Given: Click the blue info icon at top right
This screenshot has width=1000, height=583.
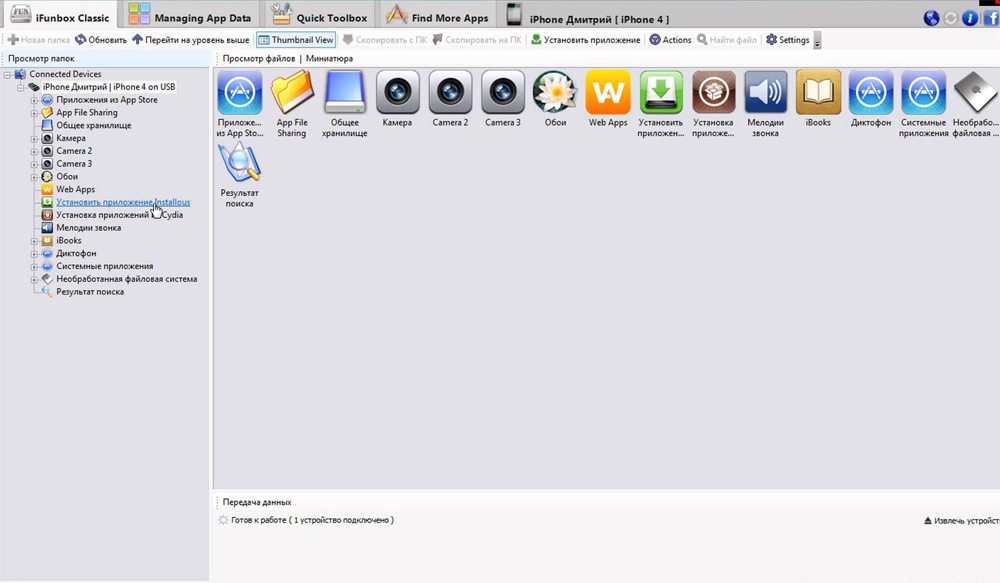Looking at the screenshot, I should [969, 18].
